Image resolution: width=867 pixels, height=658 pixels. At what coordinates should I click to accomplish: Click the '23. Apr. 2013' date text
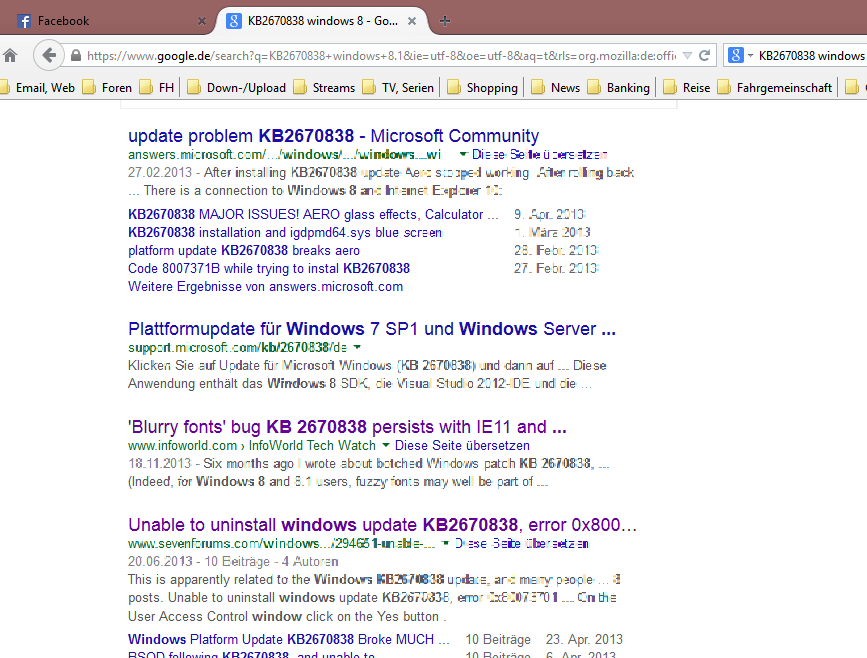[x=584, y=639]
